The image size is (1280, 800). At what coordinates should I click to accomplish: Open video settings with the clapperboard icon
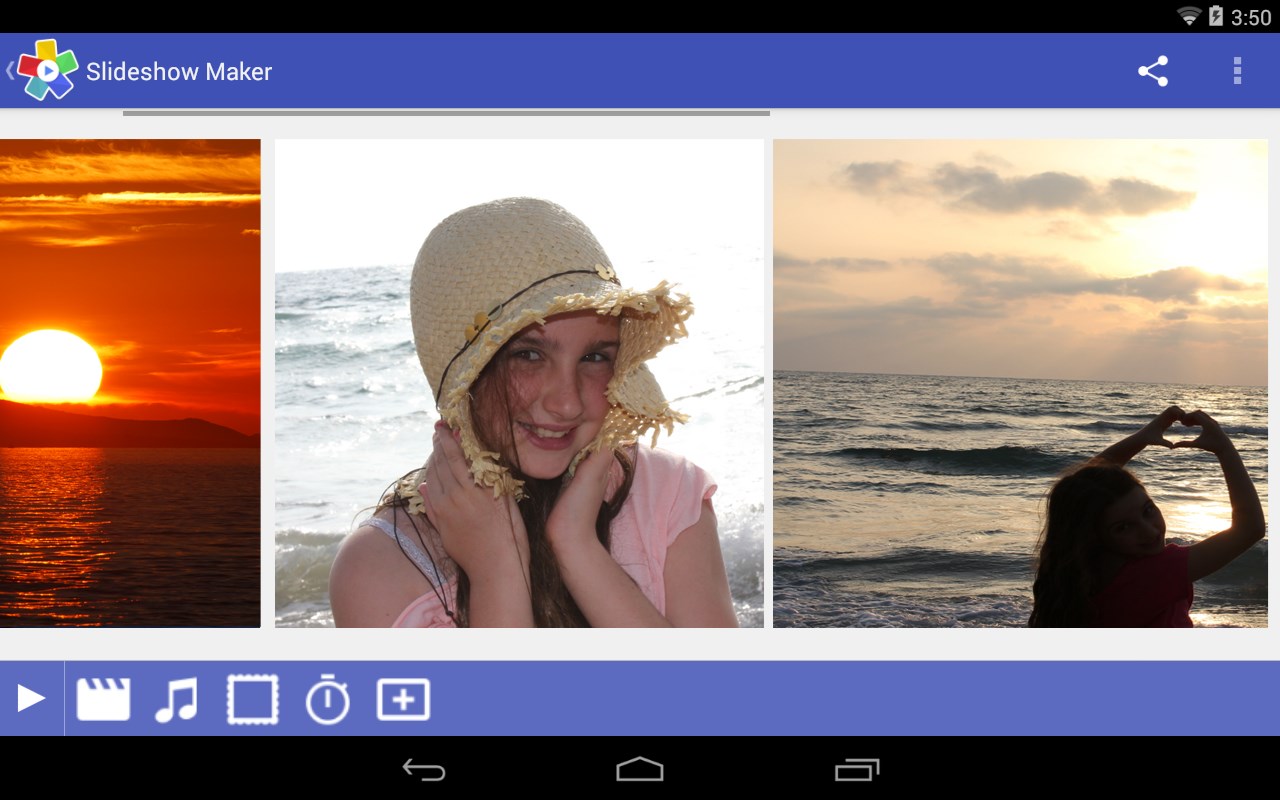point(103,699)
